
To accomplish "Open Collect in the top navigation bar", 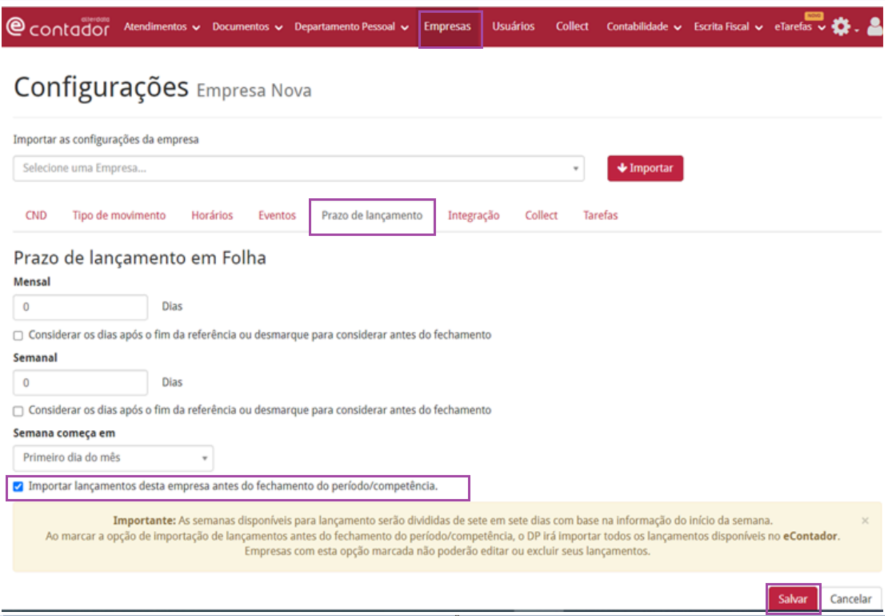I will click(572, 27).
